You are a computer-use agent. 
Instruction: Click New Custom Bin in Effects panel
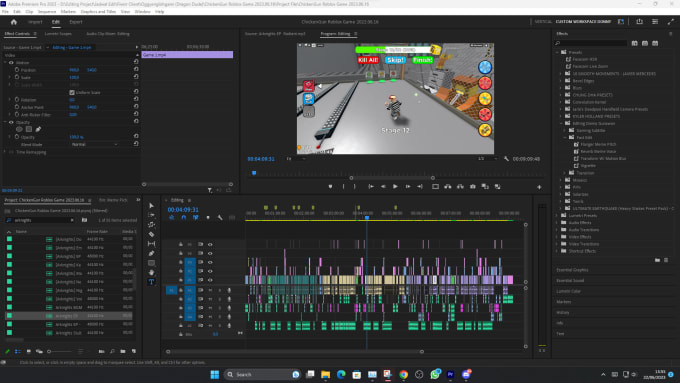pyautogui.click(x=657, y=260)
